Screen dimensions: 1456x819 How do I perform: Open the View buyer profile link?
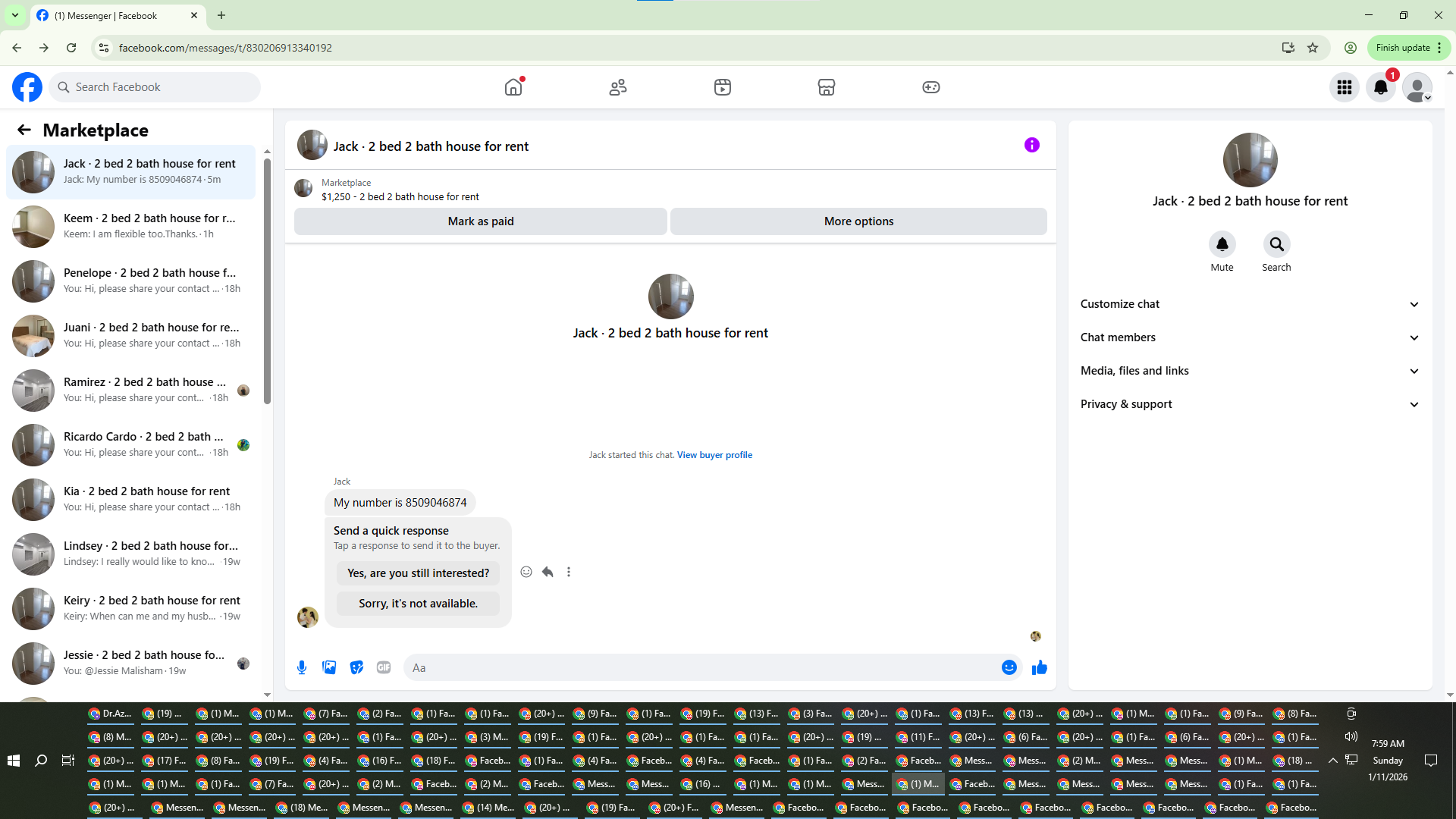point(714,455)
